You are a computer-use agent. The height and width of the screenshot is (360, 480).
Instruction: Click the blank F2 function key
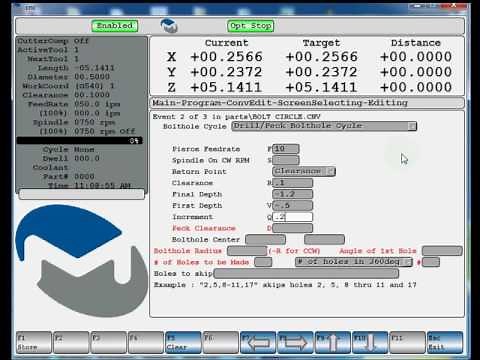click(x=71, y=342)
